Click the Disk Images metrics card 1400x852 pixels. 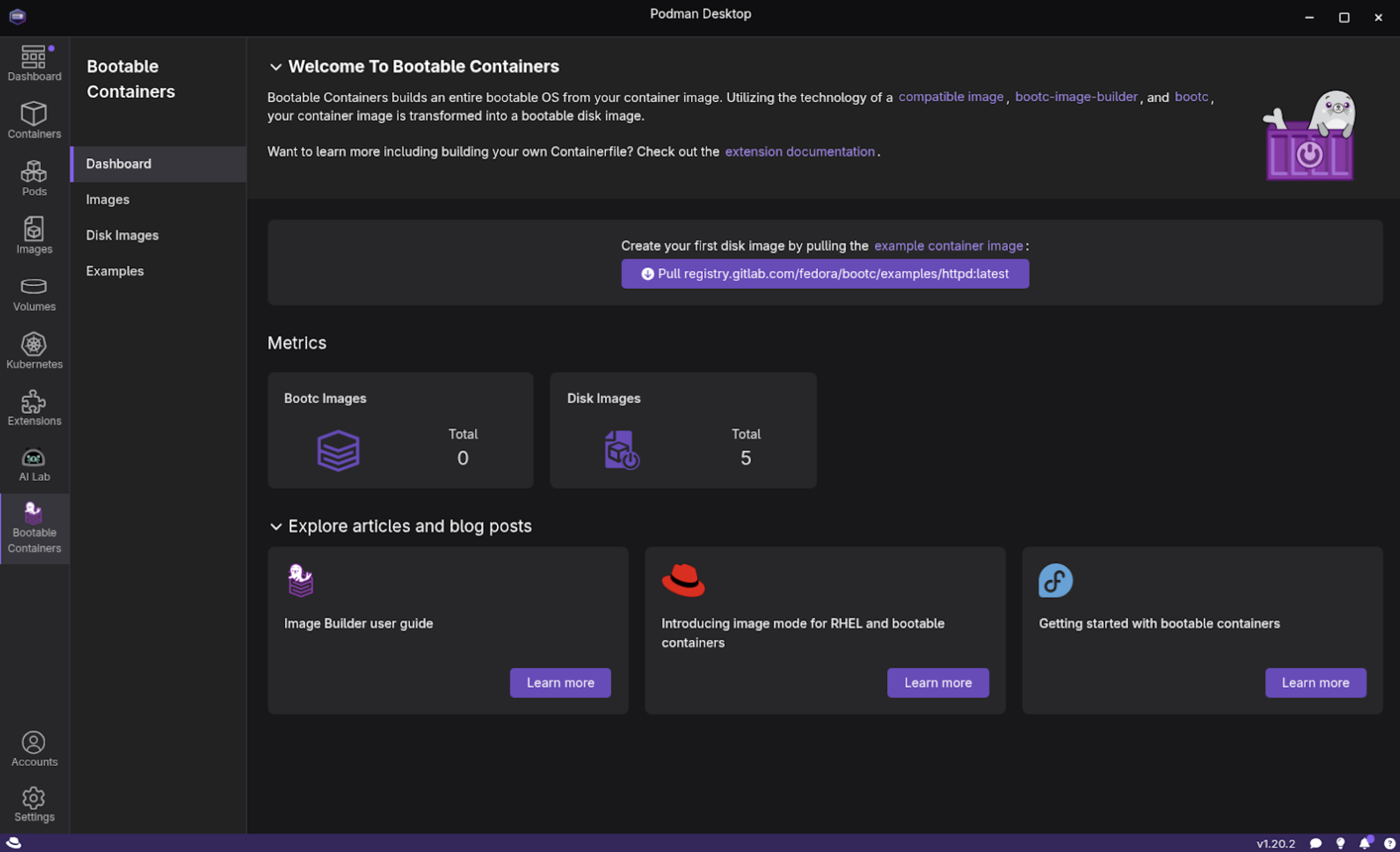pos(682,430)
